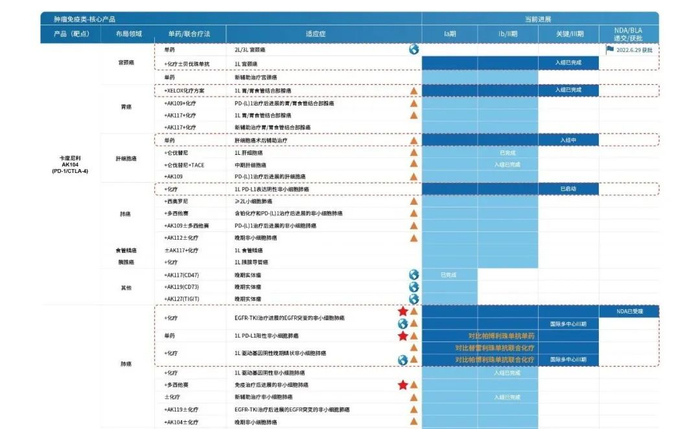Click the 布局领域 column header
Image resolution: width=700 pixels, height=429 pixels.
tap(129, 33)
